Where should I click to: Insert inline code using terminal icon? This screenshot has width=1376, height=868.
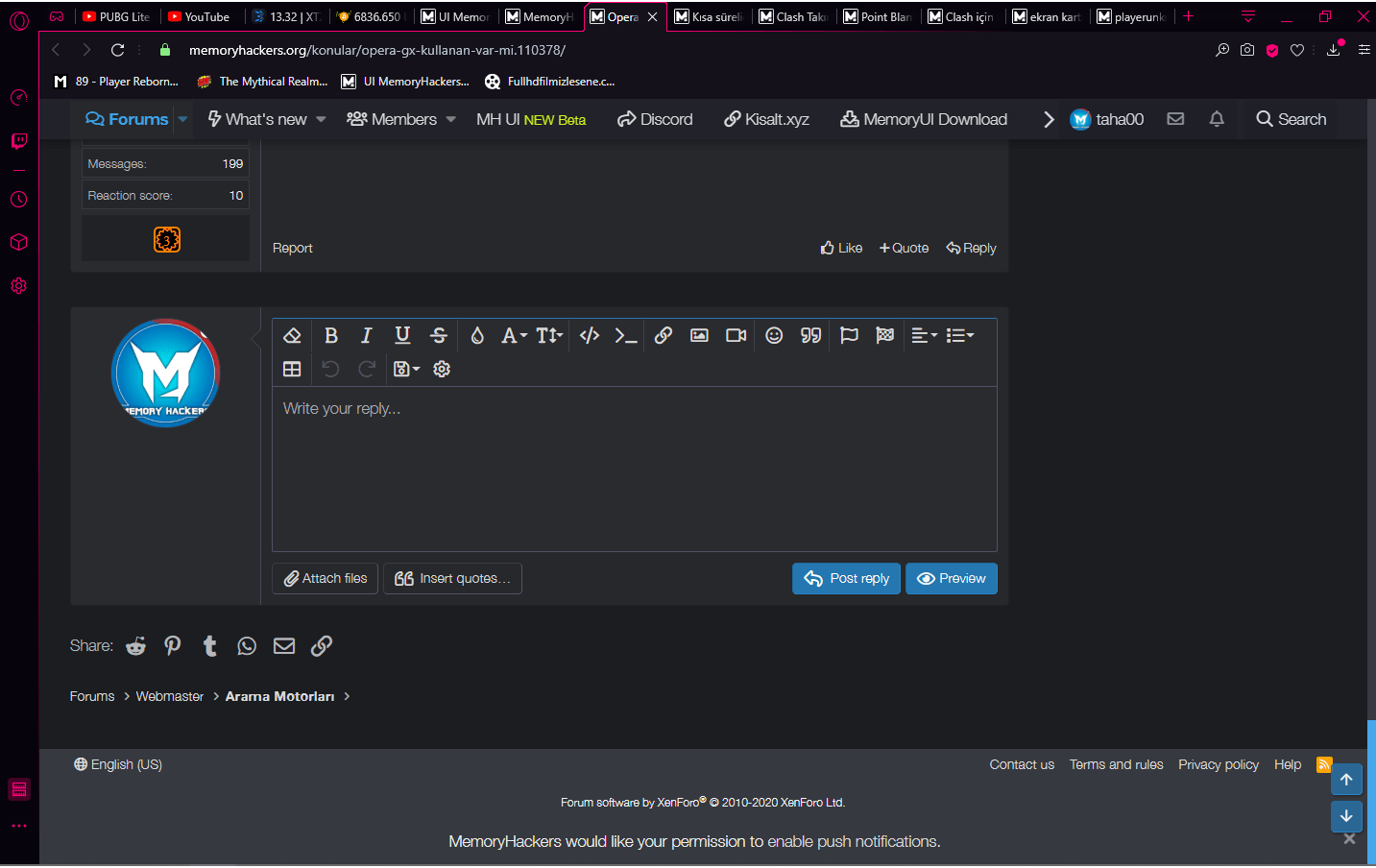(x=626, y=336)
